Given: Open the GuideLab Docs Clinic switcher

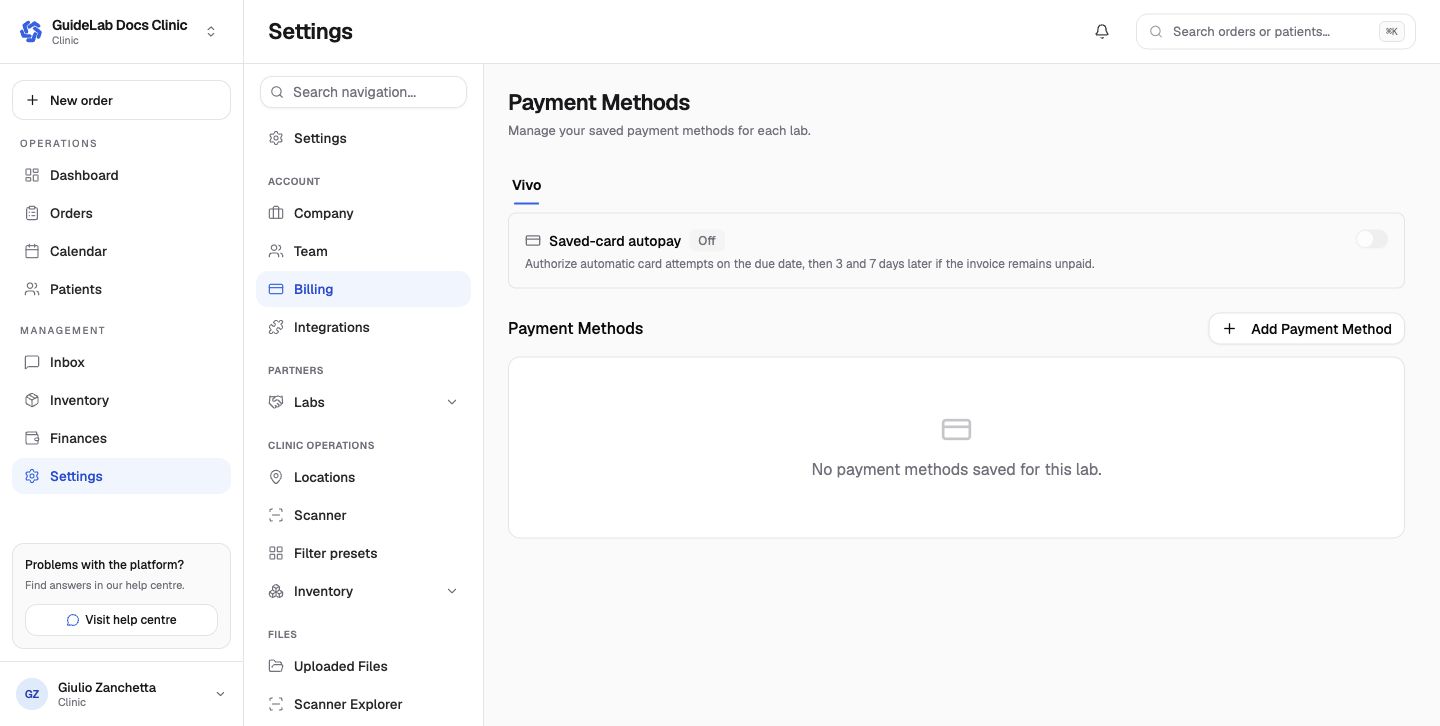Looking at the screenshot, I should (x=121, y=31).
